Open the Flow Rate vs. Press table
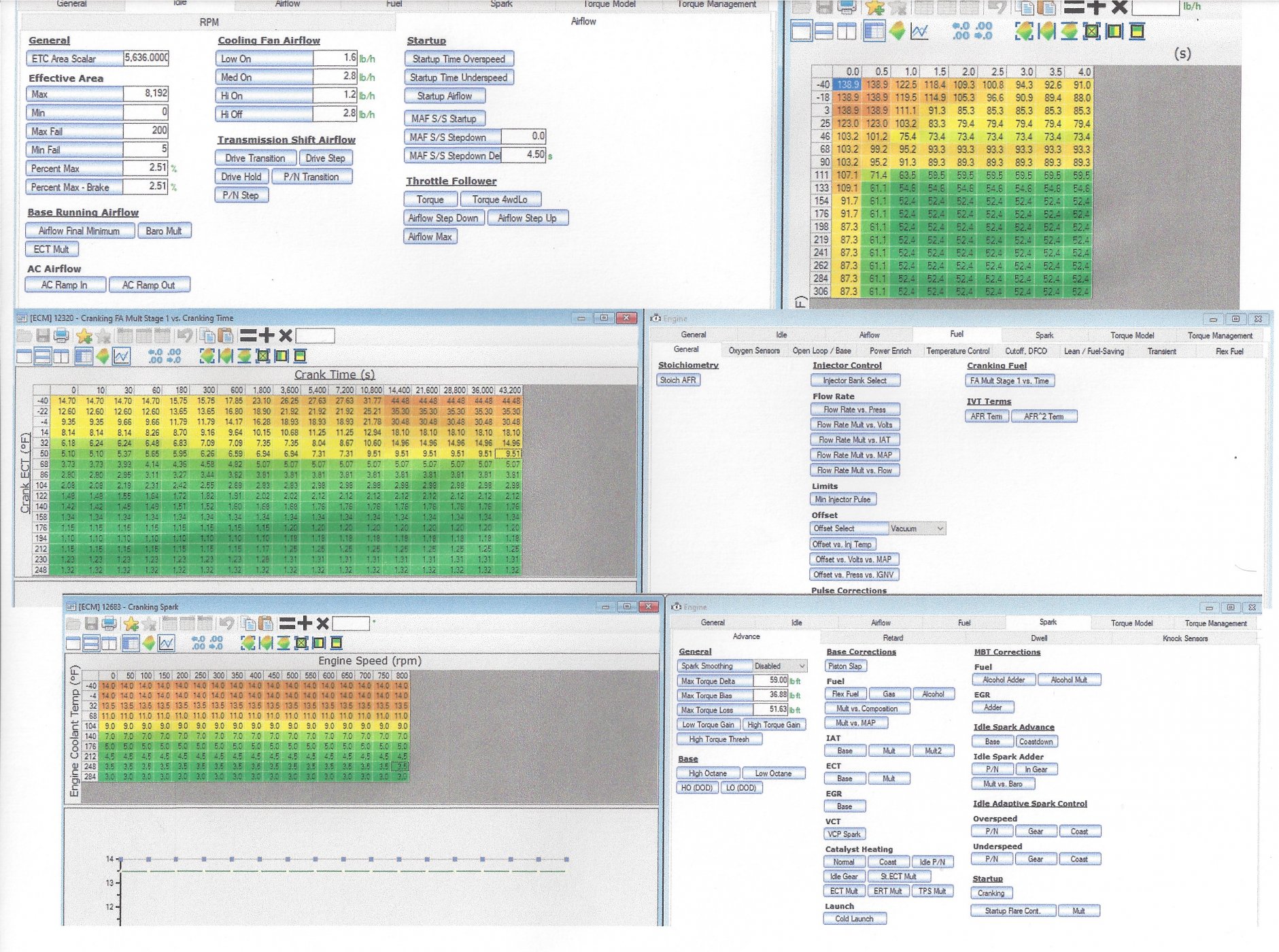This screenshot has width=1279, height=952. (x=855, y=409)
